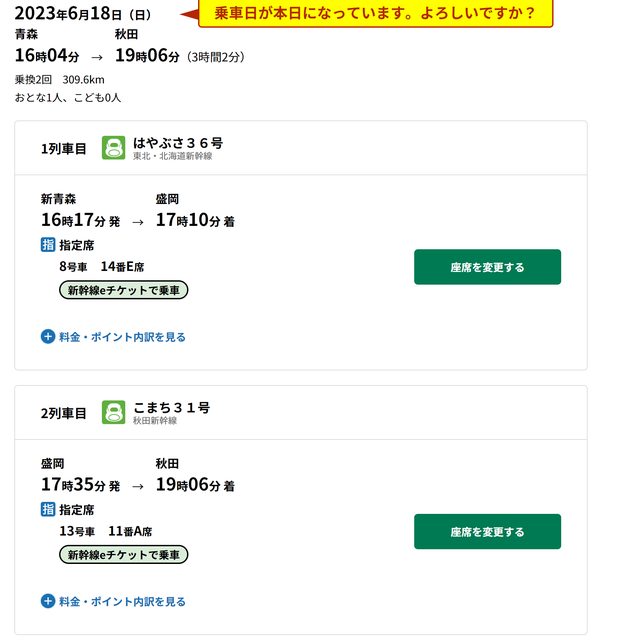
Task: Click the yellow 乗車日が本日になっています warning banner
Action: tap(375, 14)
